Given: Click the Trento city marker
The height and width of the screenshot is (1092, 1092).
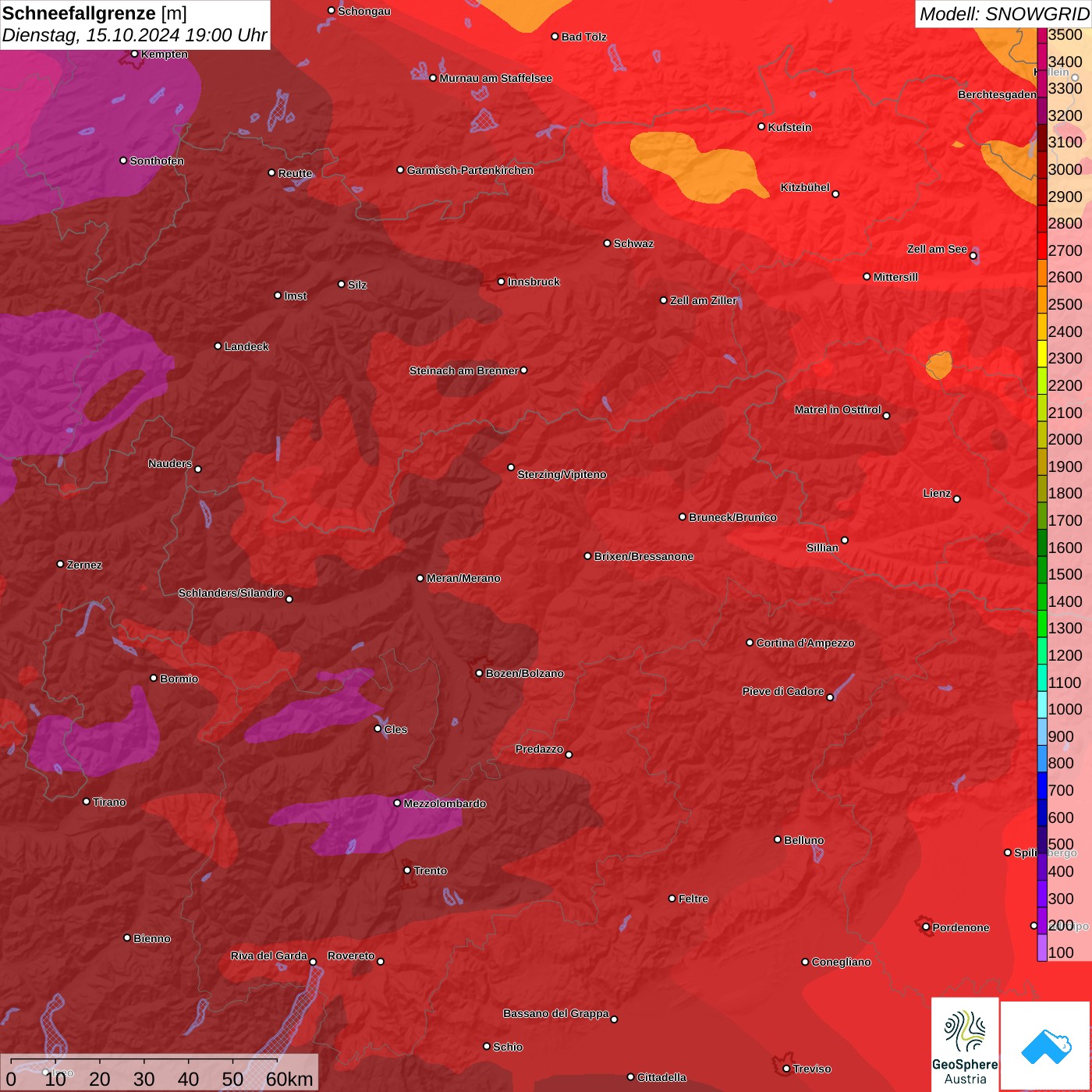Looking at the screenshot, I should [x=407, y=870].
